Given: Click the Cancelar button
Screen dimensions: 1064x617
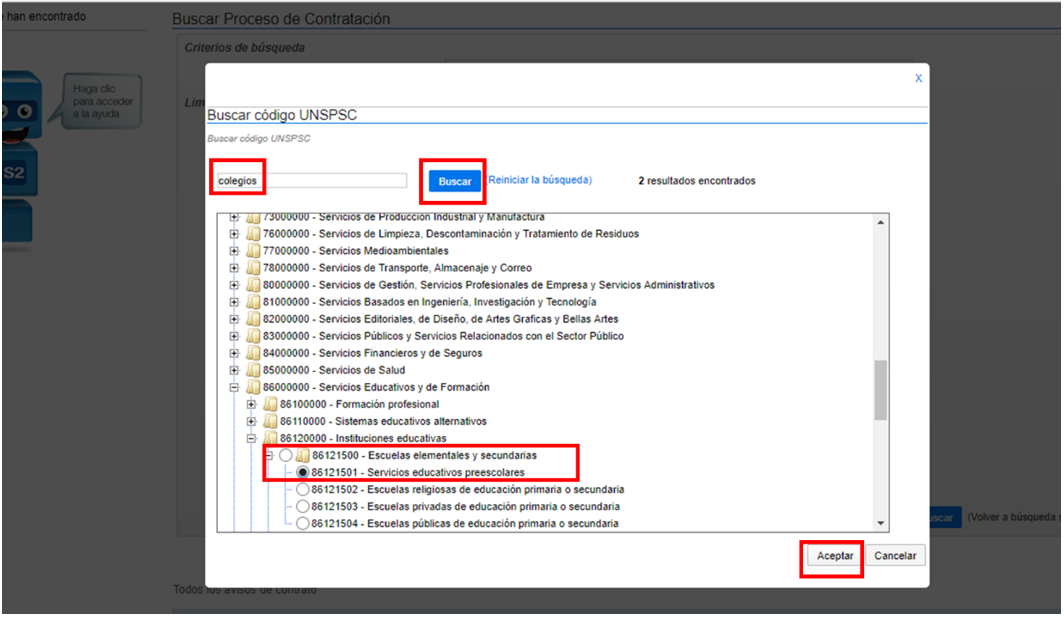Looking at the screenshot, I should [x=895, y=556].
